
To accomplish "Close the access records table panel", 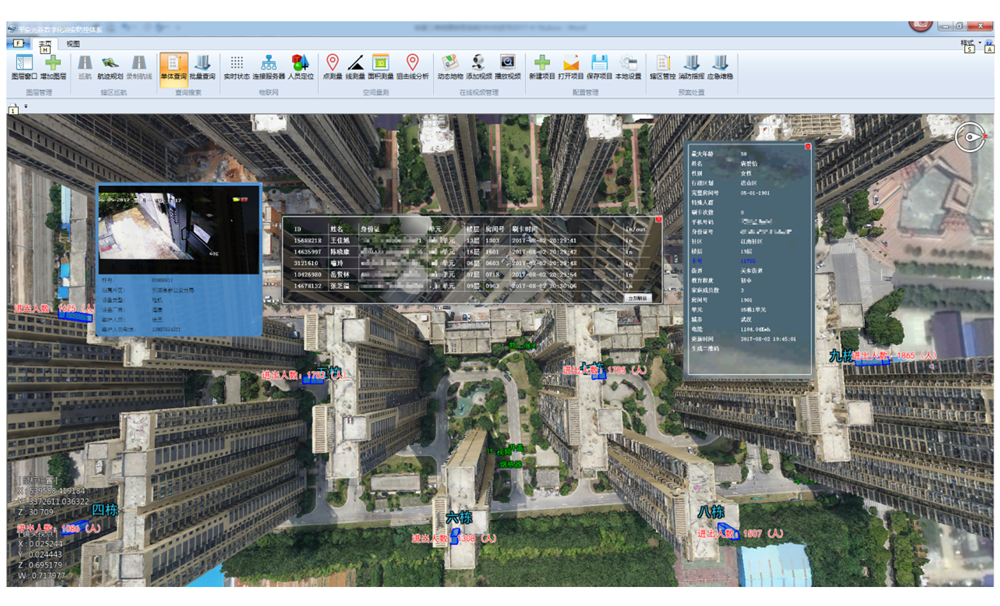I will pos(658,219).
